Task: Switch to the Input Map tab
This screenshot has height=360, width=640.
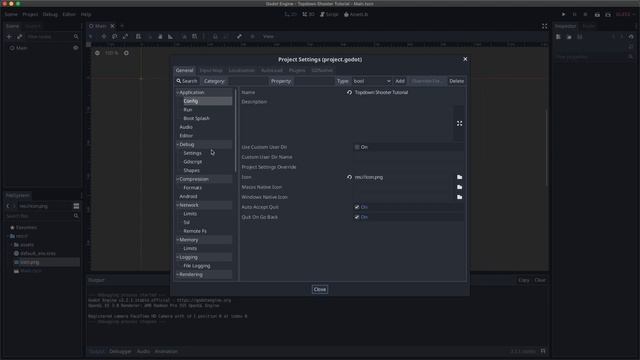Action: [211, 70]
